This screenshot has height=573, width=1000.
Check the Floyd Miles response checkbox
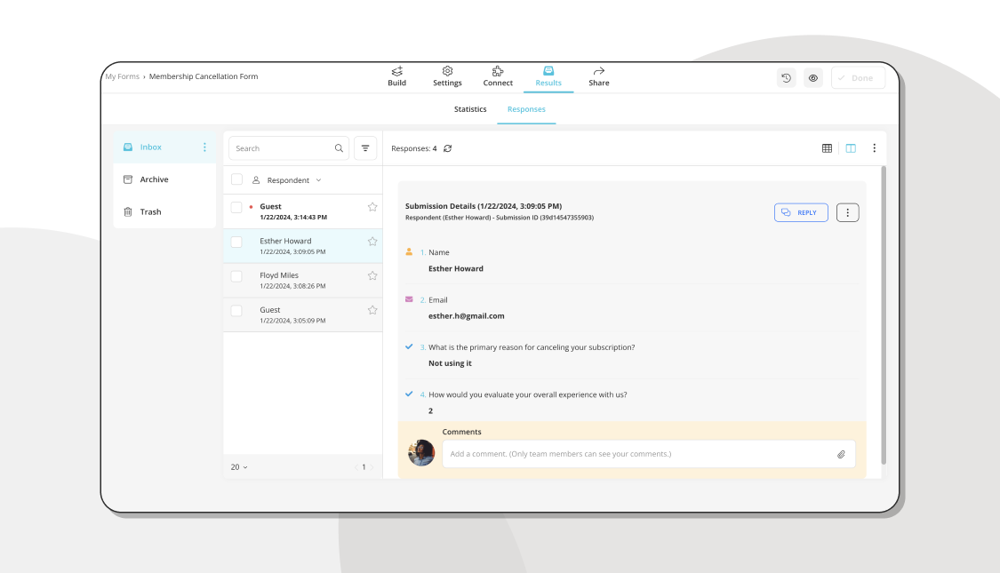pyautogui.click(x=237, y=276)
